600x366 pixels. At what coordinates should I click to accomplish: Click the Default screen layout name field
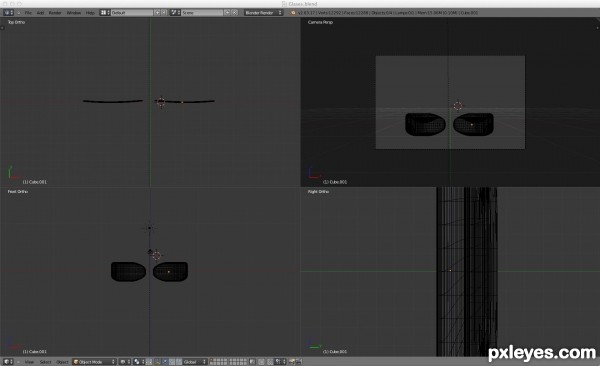[x=132, y=13]
